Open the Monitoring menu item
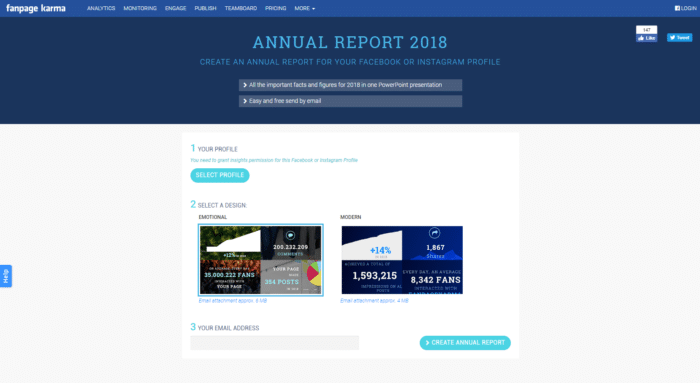This screenshot has height=383, width=700. tap(140, 8)
